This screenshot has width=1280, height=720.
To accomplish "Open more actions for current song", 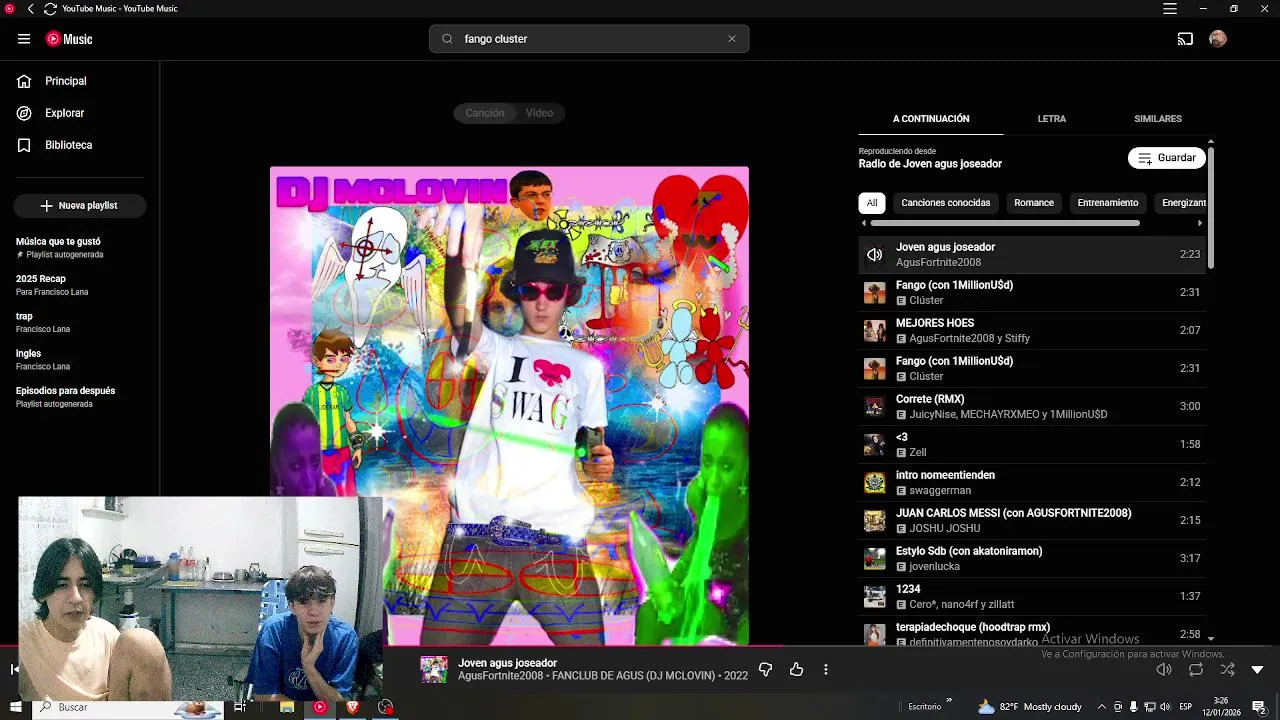I will [826, 670].
